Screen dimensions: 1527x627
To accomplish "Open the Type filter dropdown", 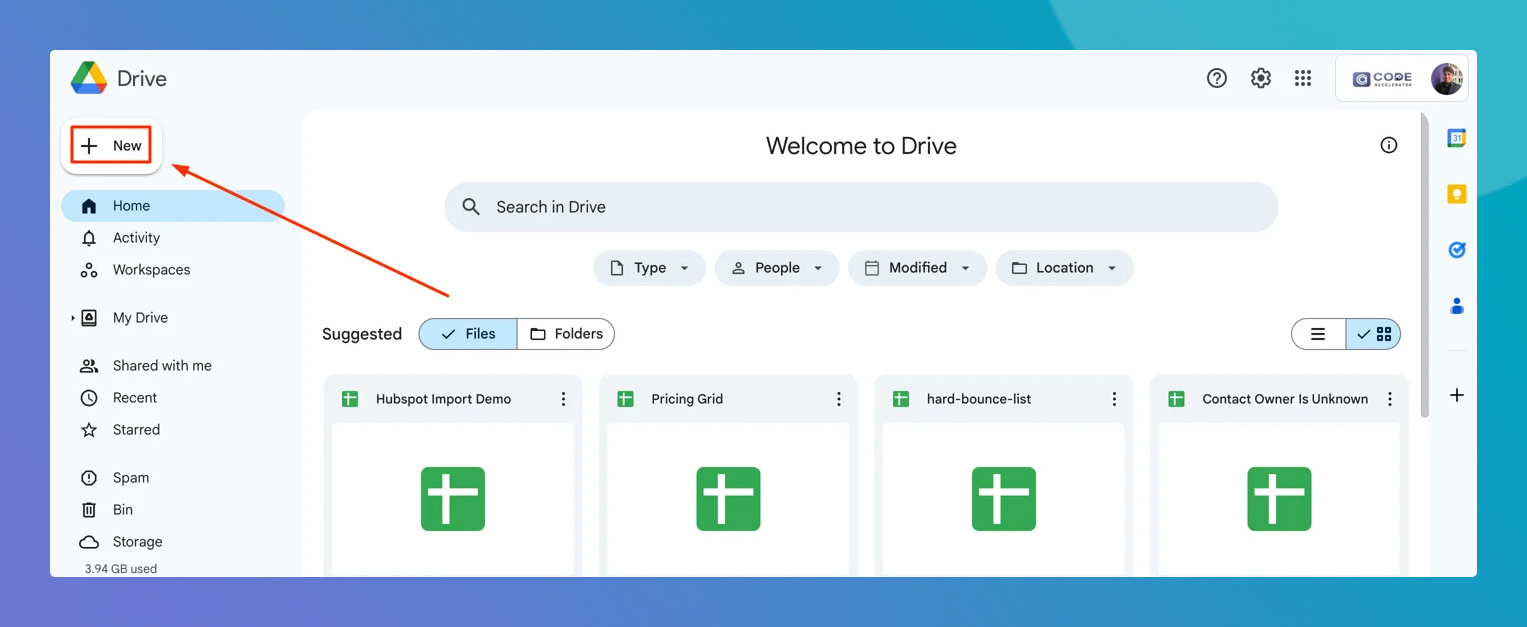I will [x=649, y=268].
